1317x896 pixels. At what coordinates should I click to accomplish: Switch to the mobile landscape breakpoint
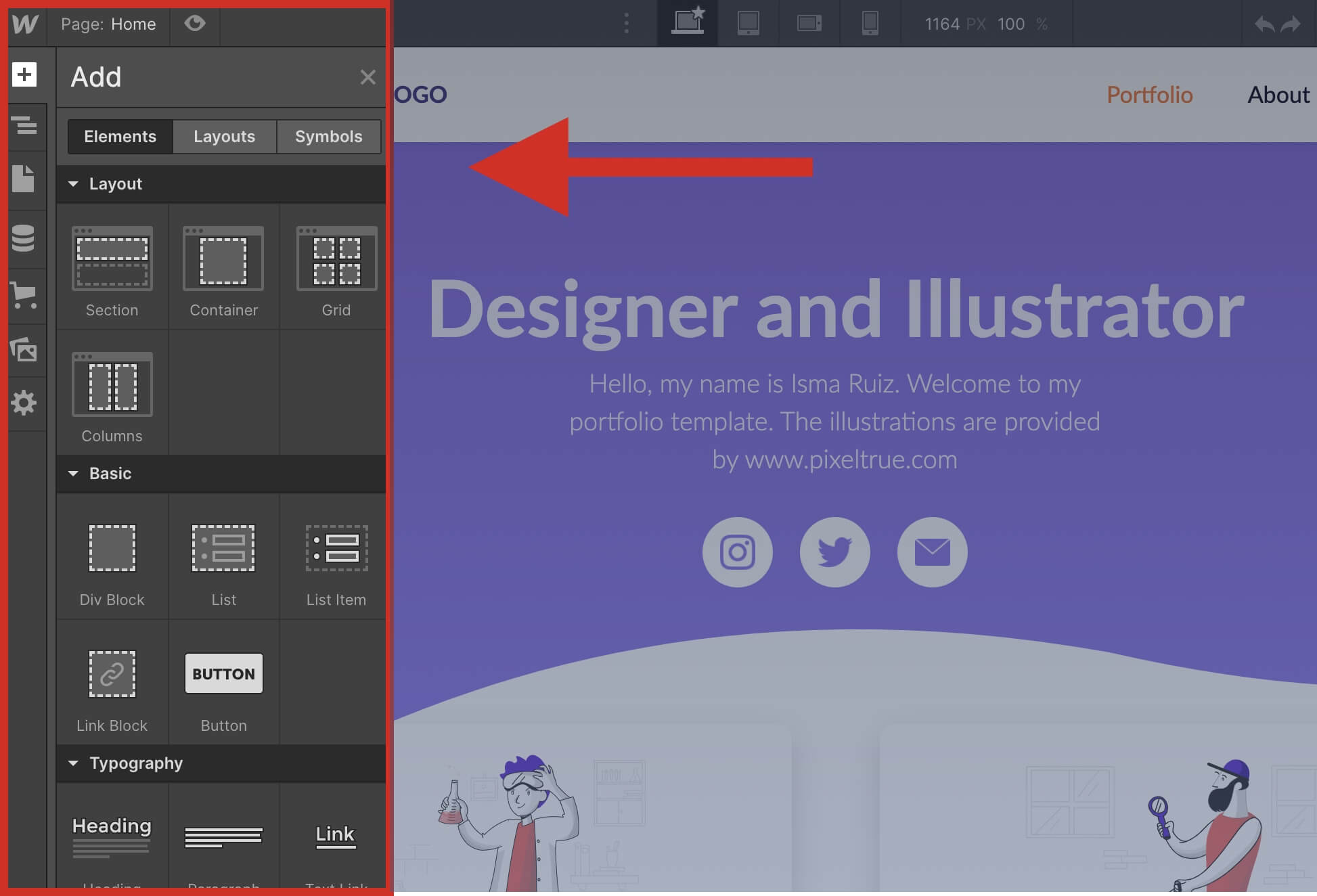(x=809, y=23)
